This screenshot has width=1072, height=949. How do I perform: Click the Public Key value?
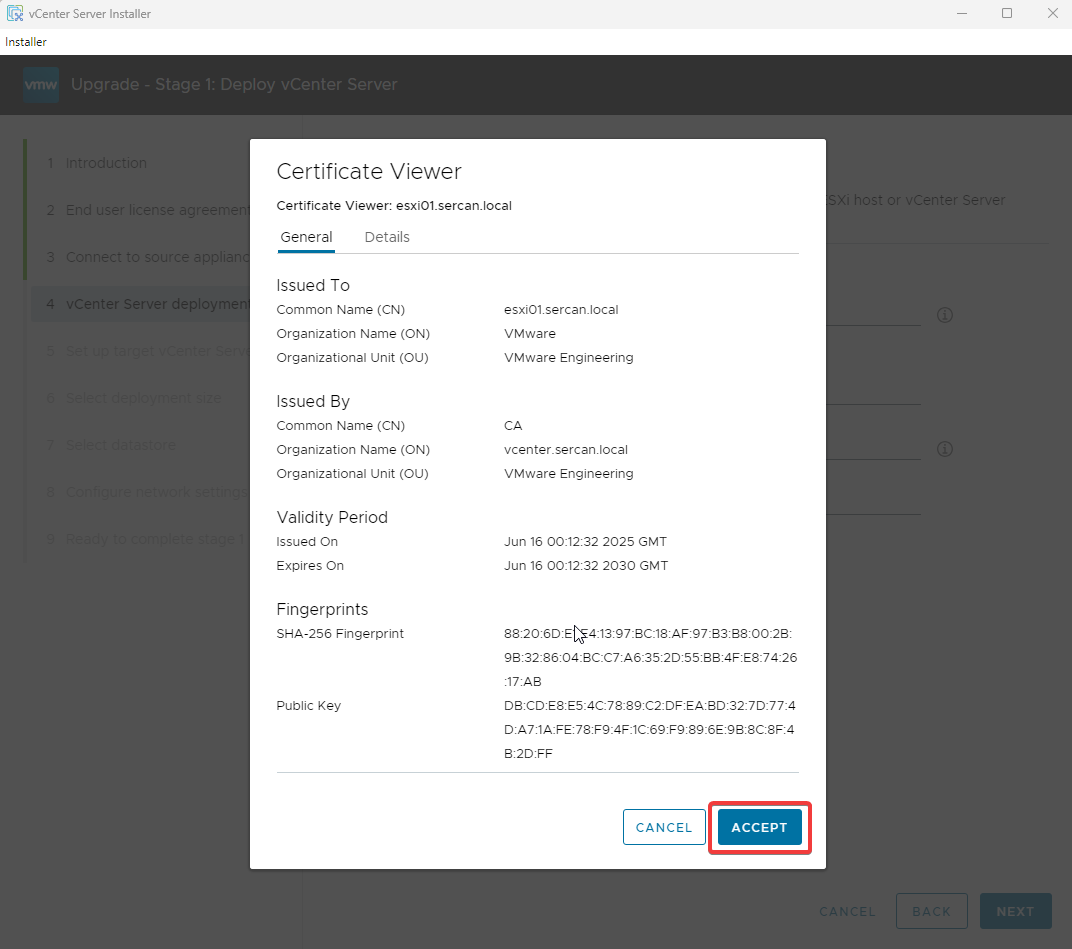pos(649,730)
